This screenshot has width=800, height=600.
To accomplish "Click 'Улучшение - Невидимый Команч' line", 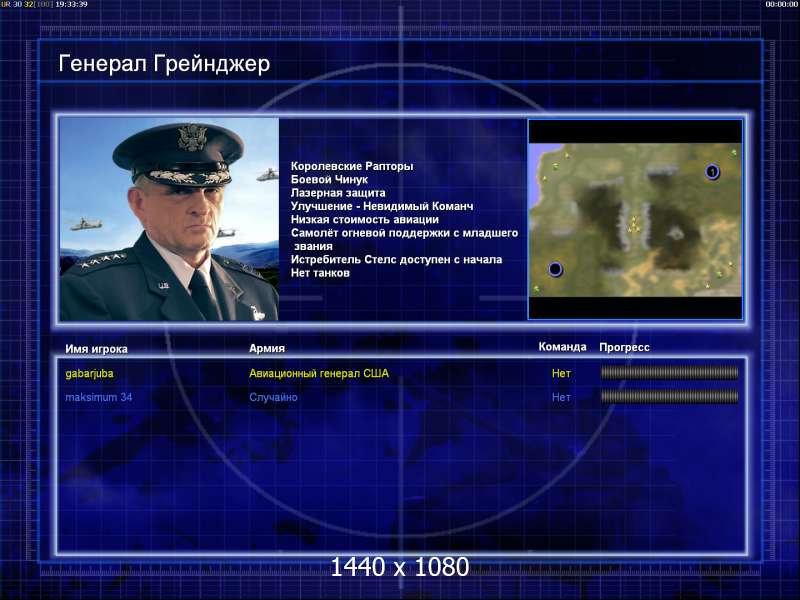I will [382, 206].
